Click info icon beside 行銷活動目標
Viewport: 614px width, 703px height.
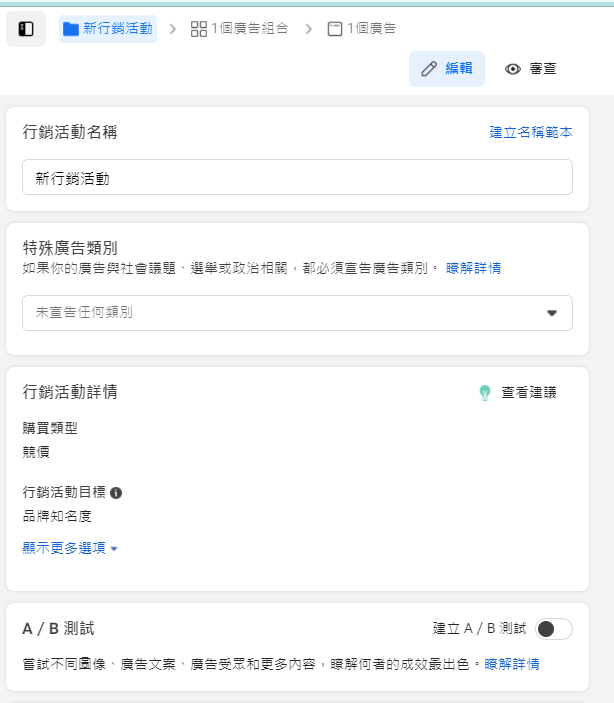pyautogui.click(x=116, y=493)
